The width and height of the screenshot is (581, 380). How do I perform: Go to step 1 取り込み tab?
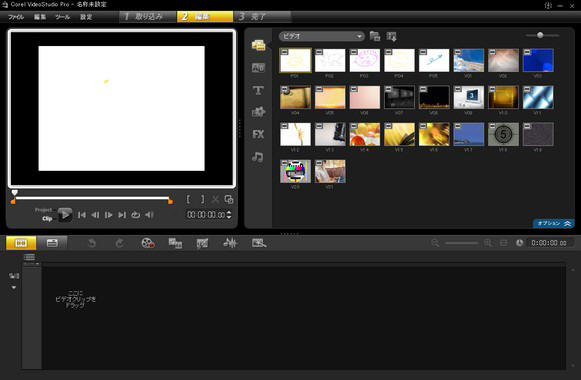pos(147,17)
